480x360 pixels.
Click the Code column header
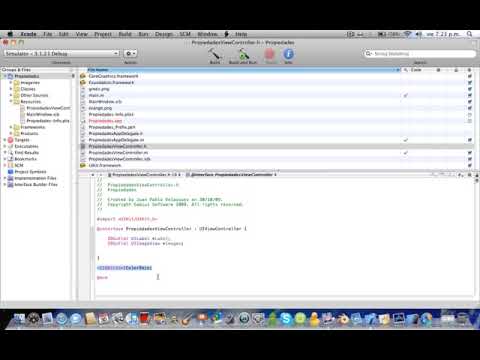416,70
